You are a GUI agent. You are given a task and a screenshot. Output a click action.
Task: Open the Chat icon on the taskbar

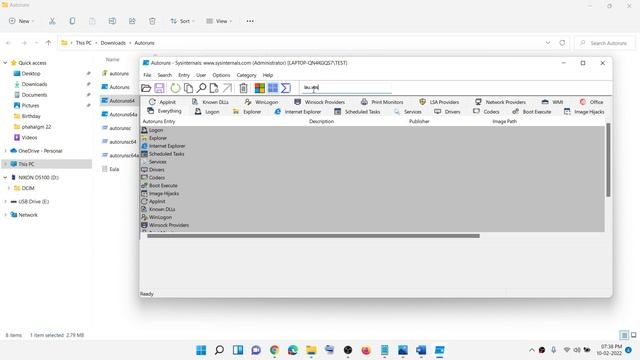[256, 350]
